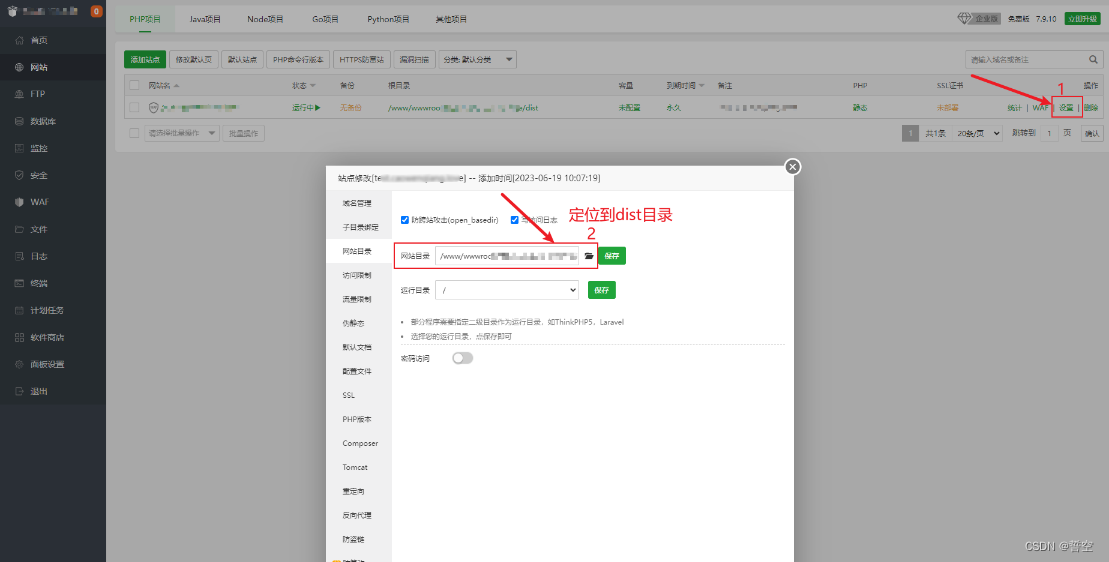Click the shield icon next to the site name
The image size is (1109, 562).
(153, 107)
